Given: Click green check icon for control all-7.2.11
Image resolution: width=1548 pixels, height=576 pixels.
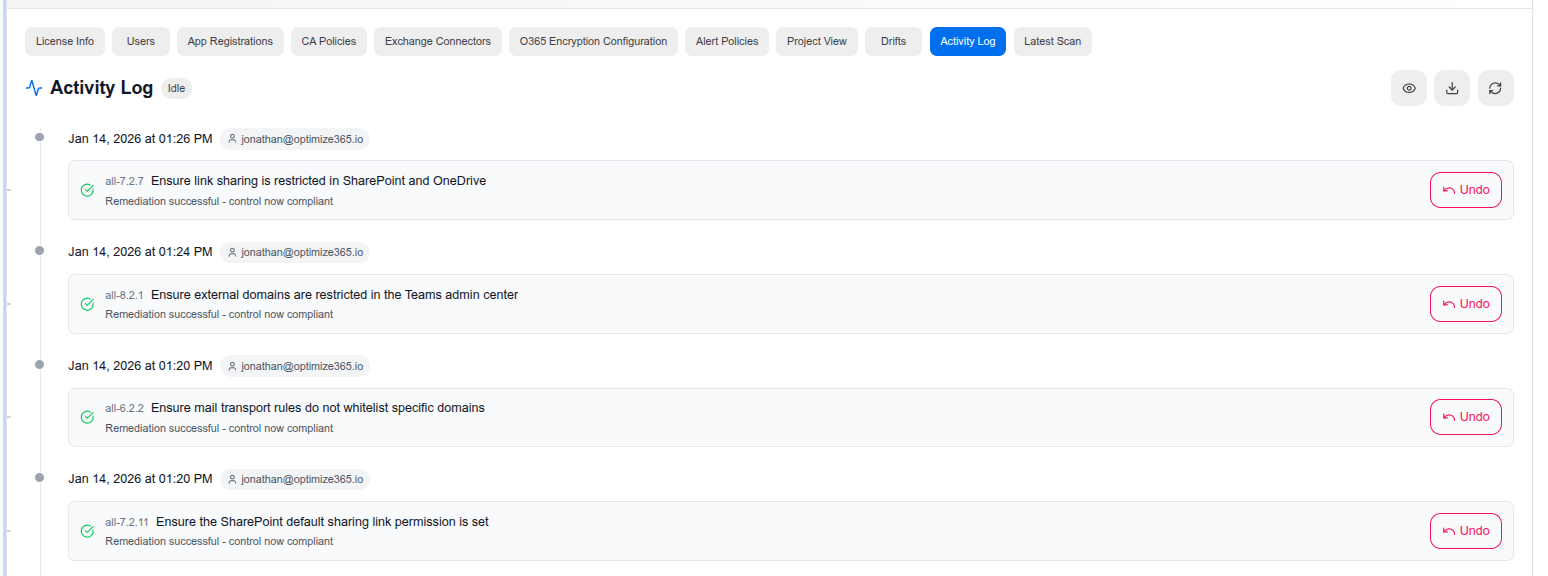Looking at the screenshot, I should click(x=87, y=531).
